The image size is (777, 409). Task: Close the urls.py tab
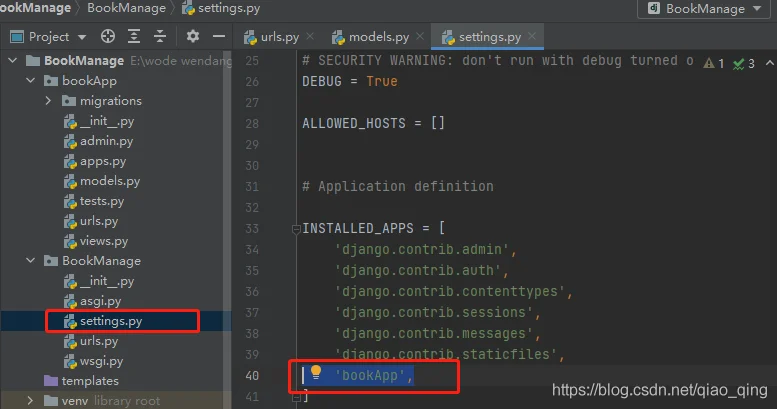point(310,36)
